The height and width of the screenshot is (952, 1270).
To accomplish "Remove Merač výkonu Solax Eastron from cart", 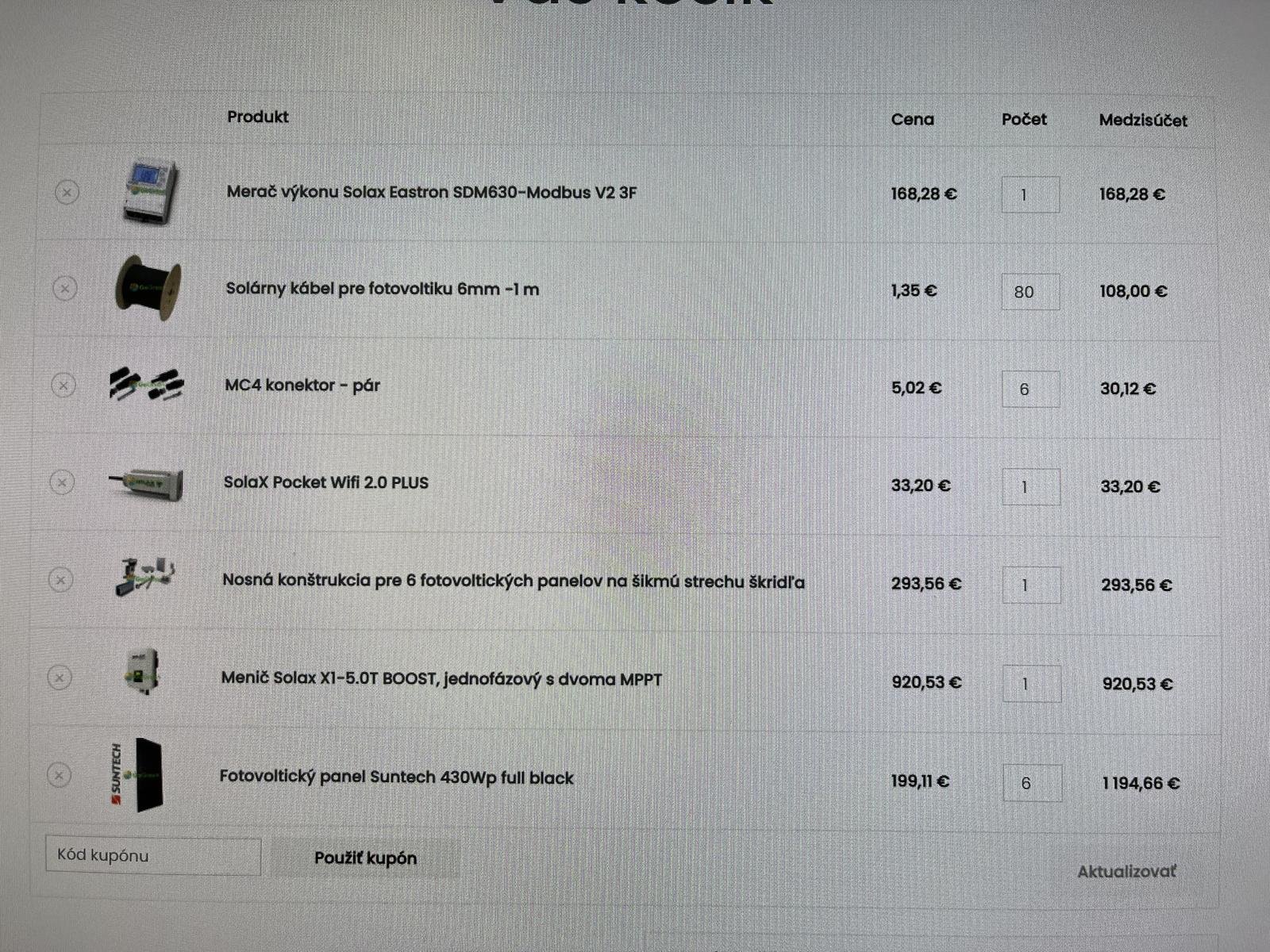I will [67, 192].
